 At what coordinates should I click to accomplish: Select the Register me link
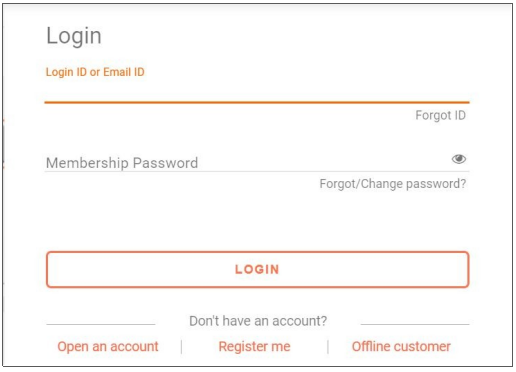tap(254, 346)
